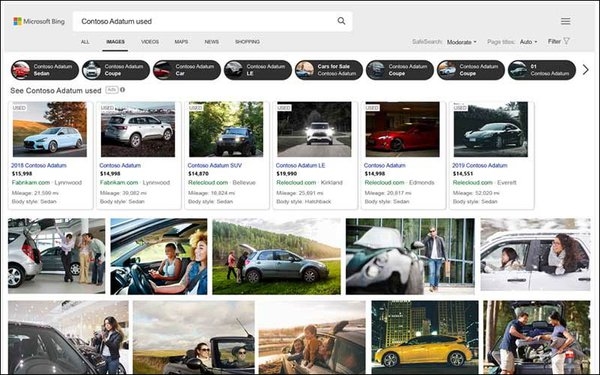Open the yellow car night city image

[425, 337]
